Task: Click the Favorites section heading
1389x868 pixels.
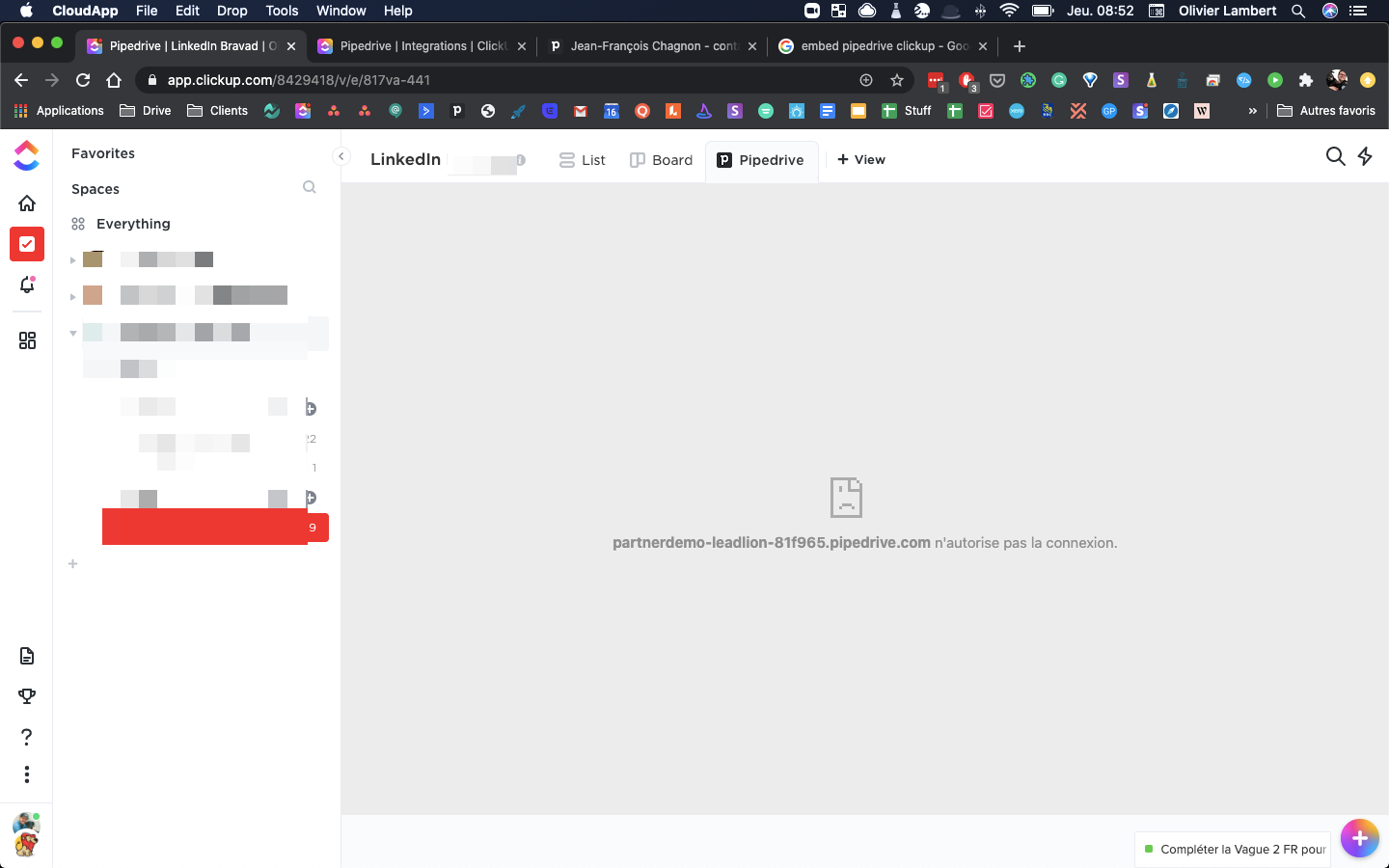Action: [103, 153]
